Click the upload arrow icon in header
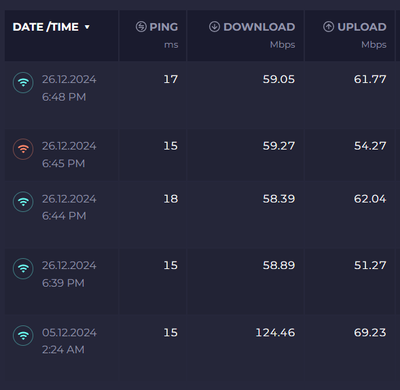Image resolution: width=400 pixels, height=390 pixels. (x=328, y=27)
